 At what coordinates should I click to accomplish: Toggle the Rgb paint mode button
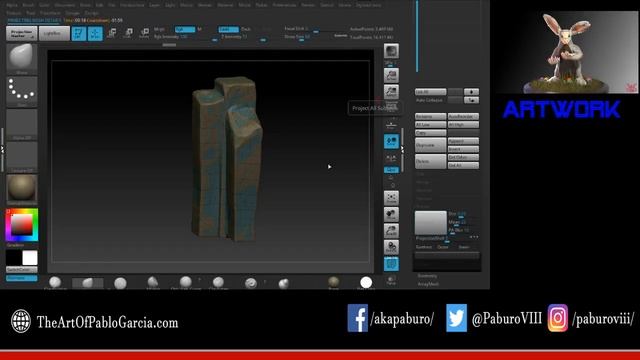[x=185, y=29]
